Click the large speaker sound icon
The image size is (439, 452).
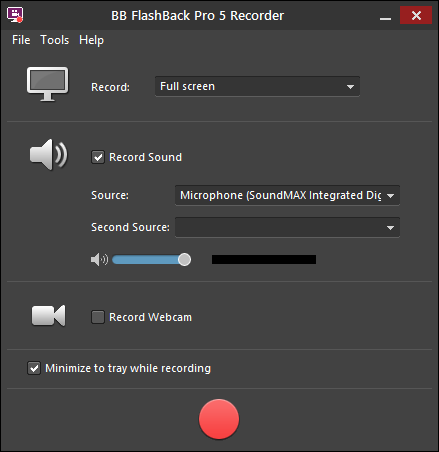click(x=49, y=155)
